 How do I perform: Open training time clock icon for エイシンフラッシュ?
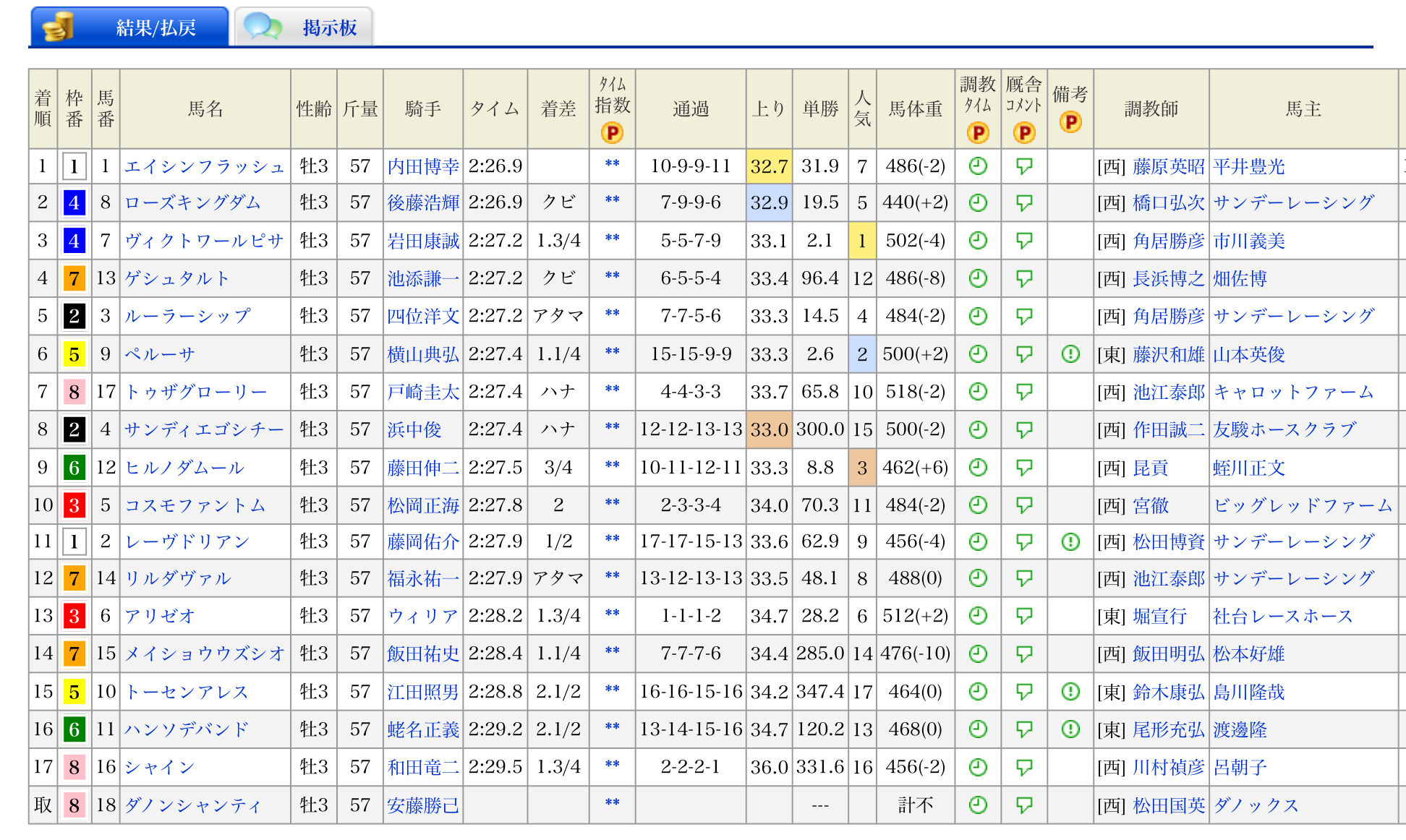pyautogui.click(x=978, y=166)
